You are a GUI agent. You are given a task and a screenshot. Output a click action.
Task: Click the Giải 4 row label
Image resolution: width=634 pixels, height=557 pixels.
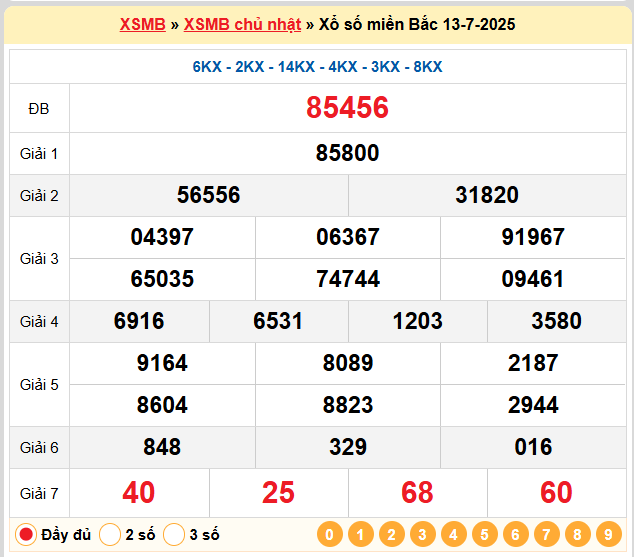click(x=39, y=322)
